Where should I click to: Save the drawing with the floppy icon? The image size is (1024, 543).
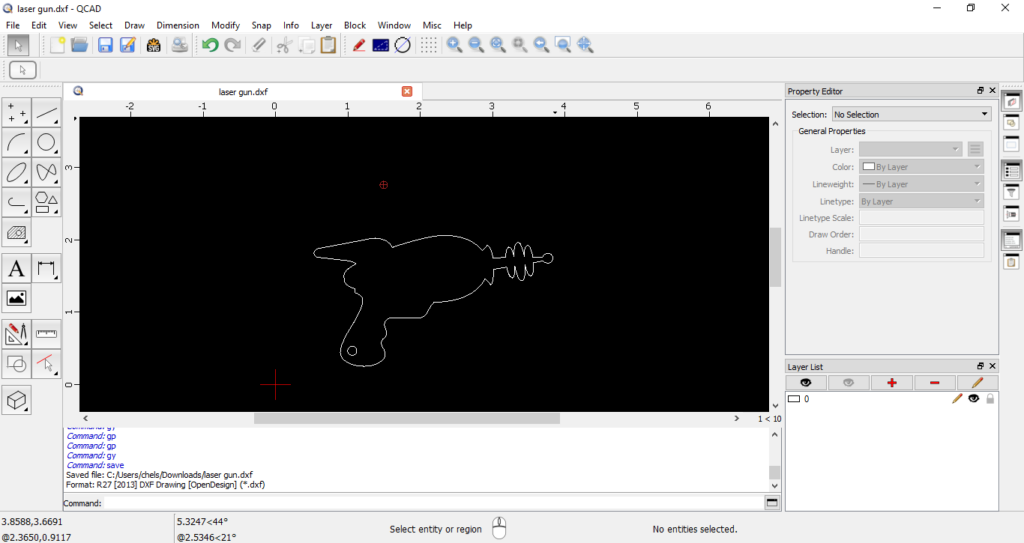tap(105, 45)
